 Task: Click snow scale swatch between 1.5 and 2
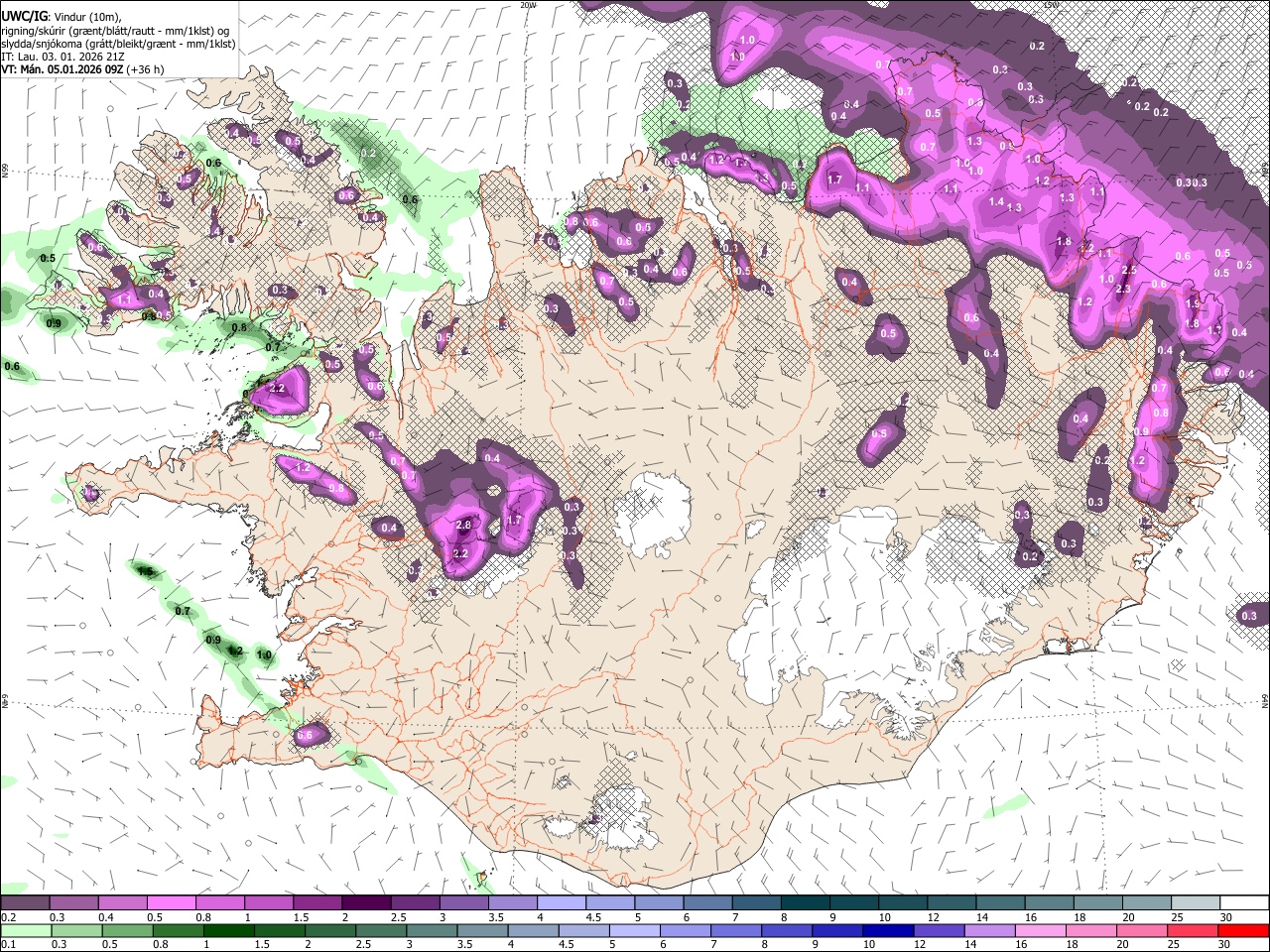click(317, 903)
